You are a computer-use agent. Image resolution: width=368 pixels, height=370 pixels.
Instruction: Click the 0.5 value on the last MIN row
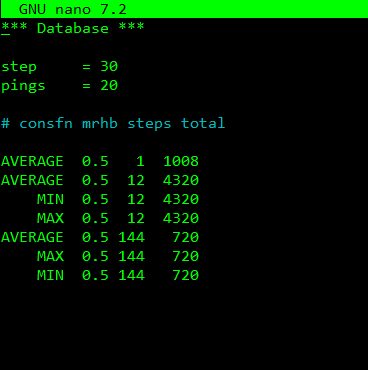(x=95, y=275)
